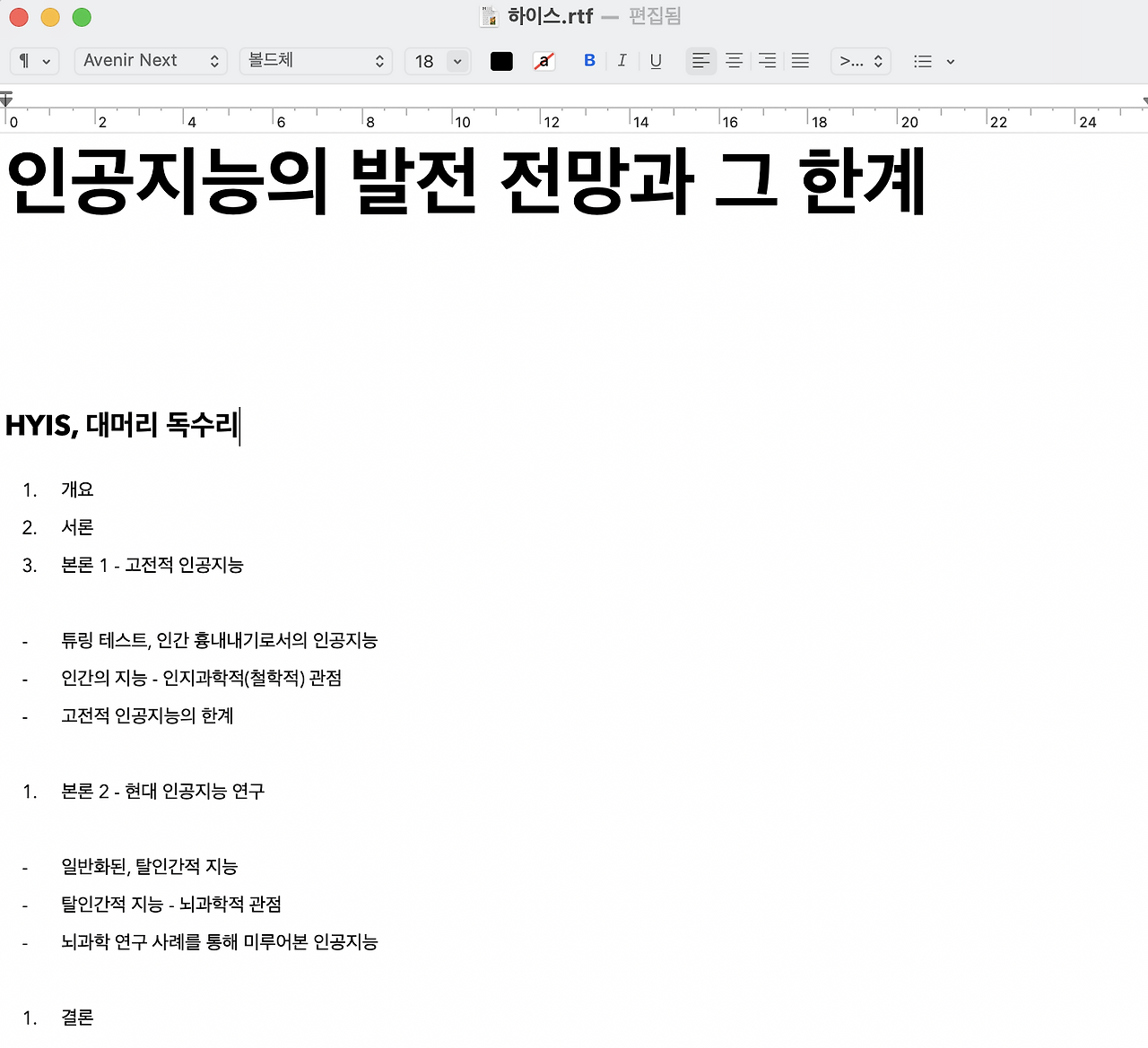Toggle italic formatting

622,60
